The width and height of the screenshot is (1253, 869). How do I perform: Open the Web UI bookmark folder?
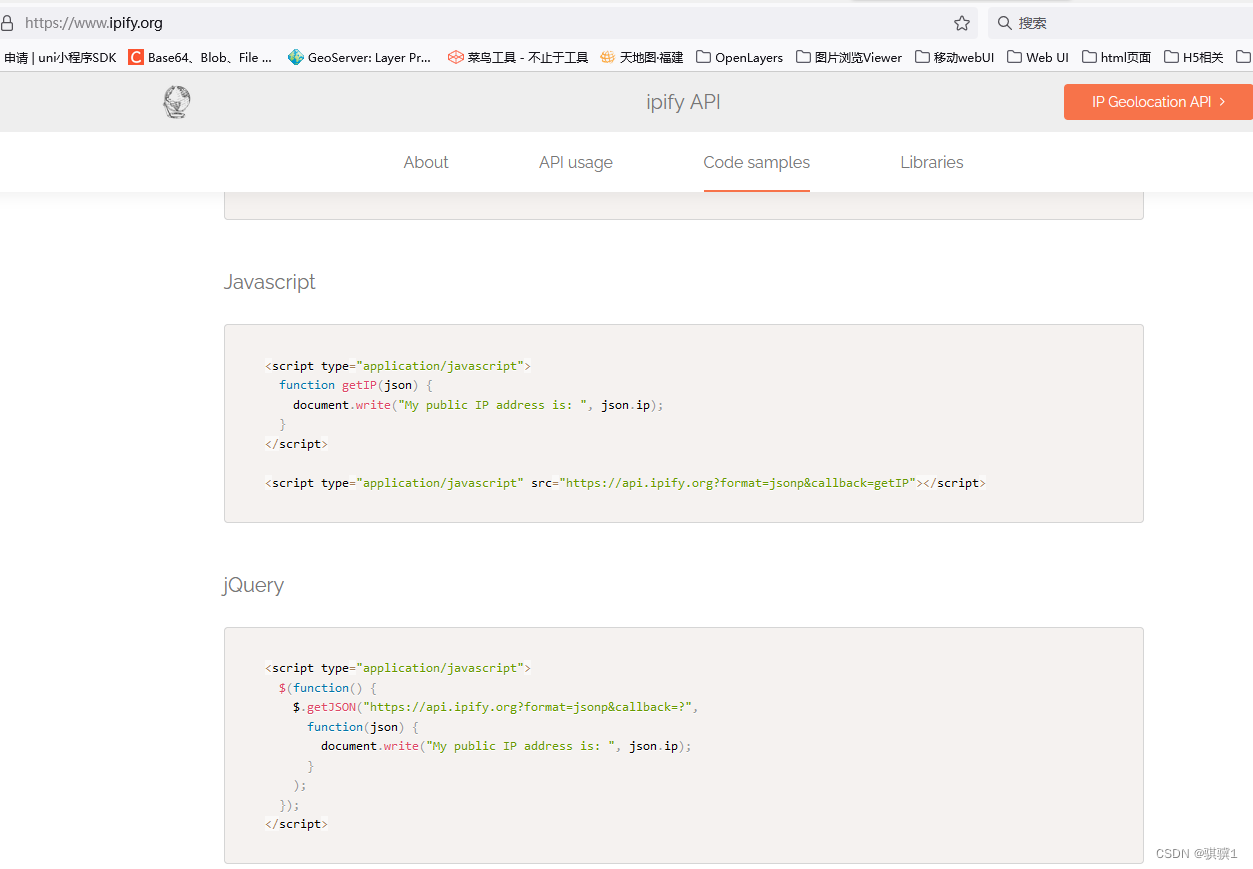(1038, 58)
